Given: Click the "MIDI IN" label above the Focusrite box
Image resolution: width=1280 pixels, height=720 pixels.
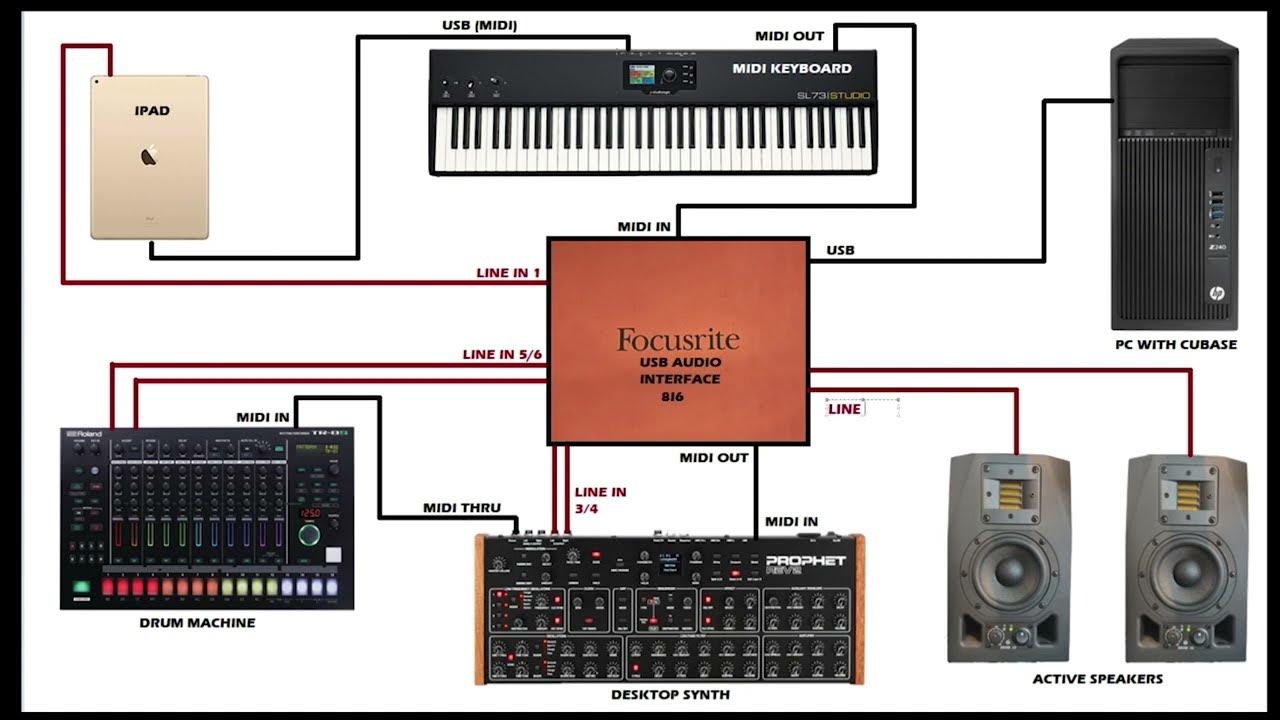Looking at the screenshot, I should [644, 227].
